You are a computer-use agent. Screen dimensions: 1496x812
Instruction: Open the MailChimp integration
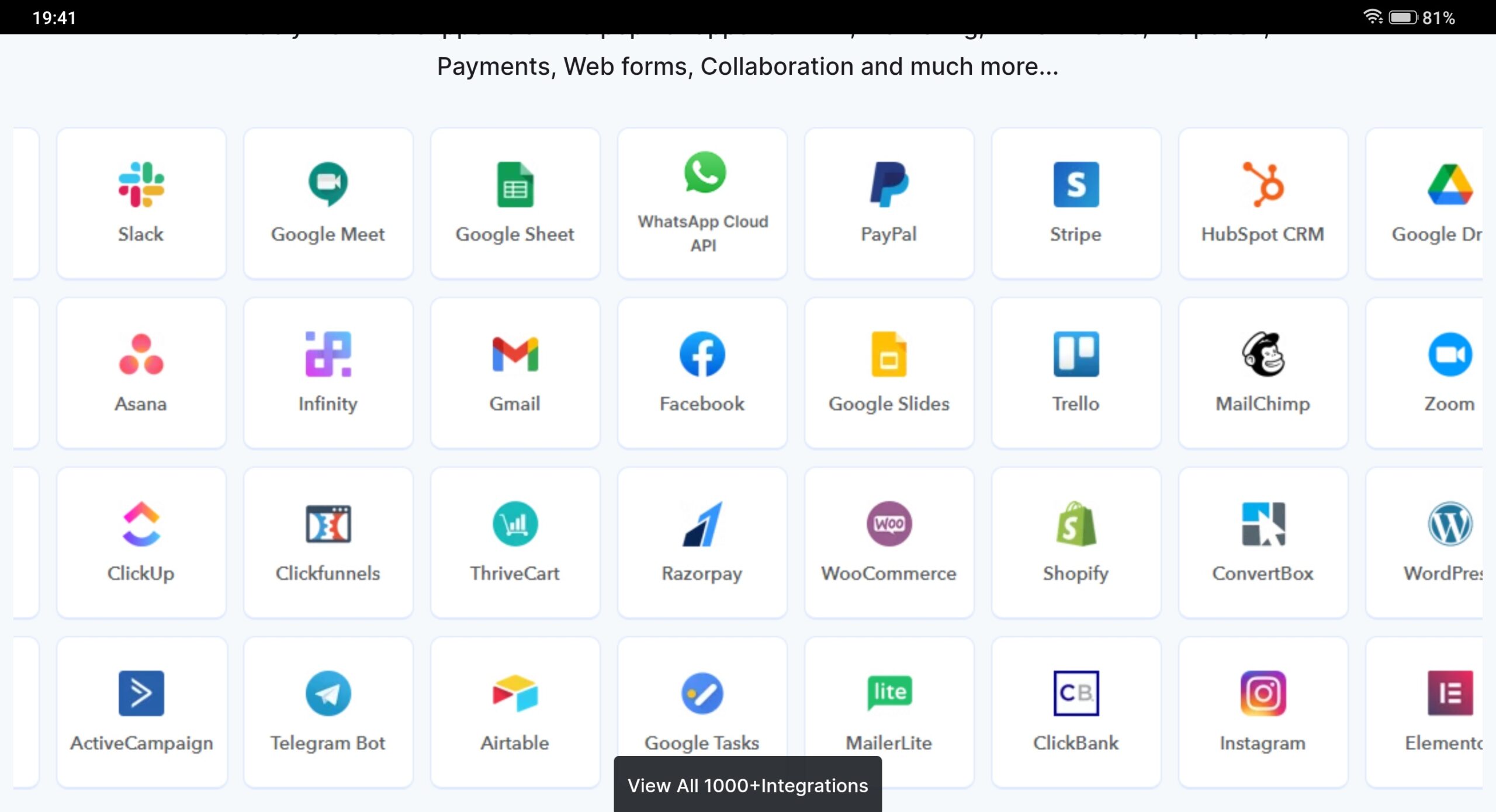1263,373
